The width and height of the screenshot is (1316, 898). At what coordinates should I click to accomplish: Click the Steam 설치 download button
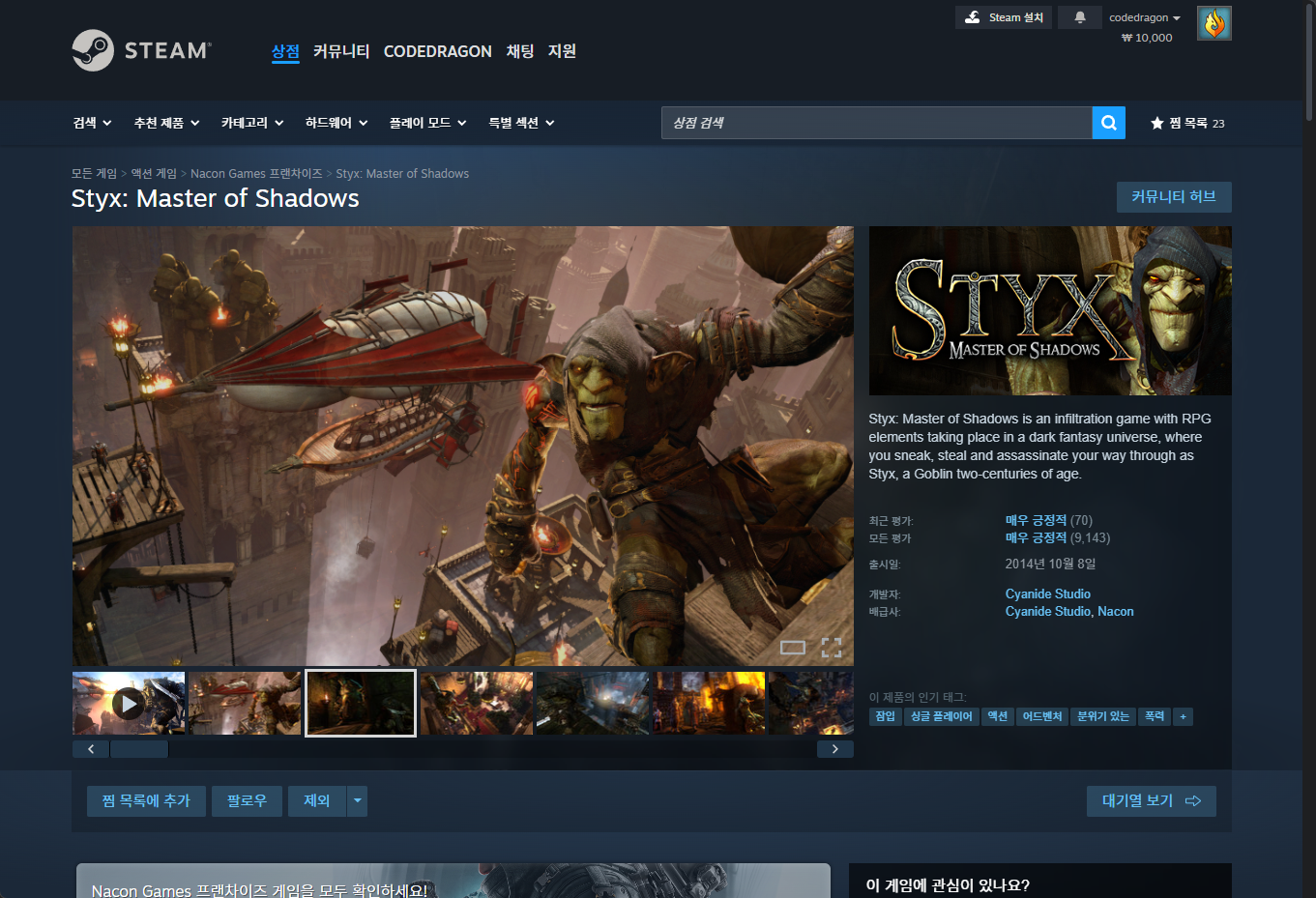[x=1005, y=17]
